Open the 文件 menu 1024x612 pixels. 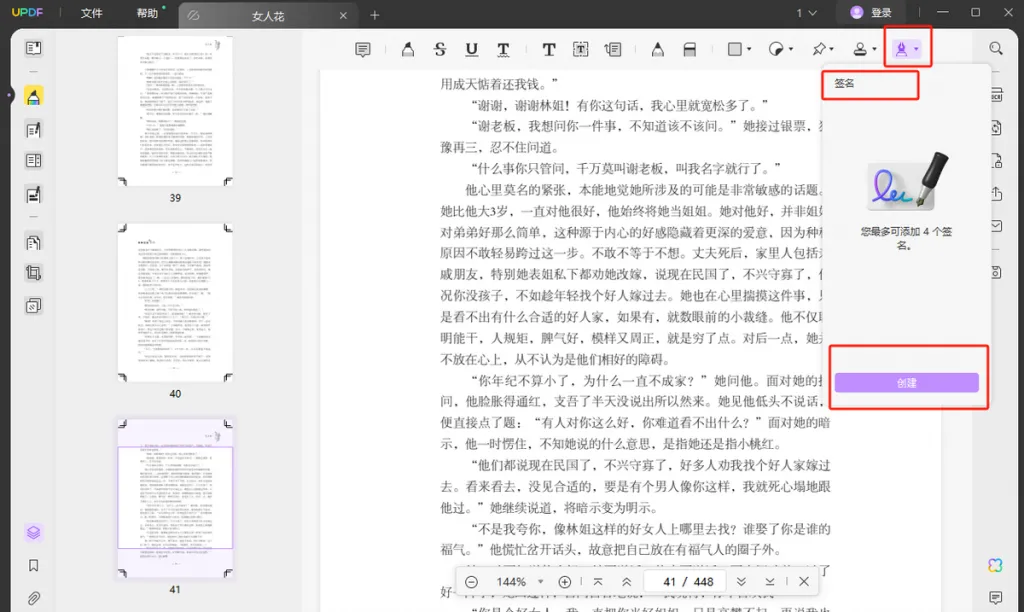pyautogui.click(x=91, y=13)
